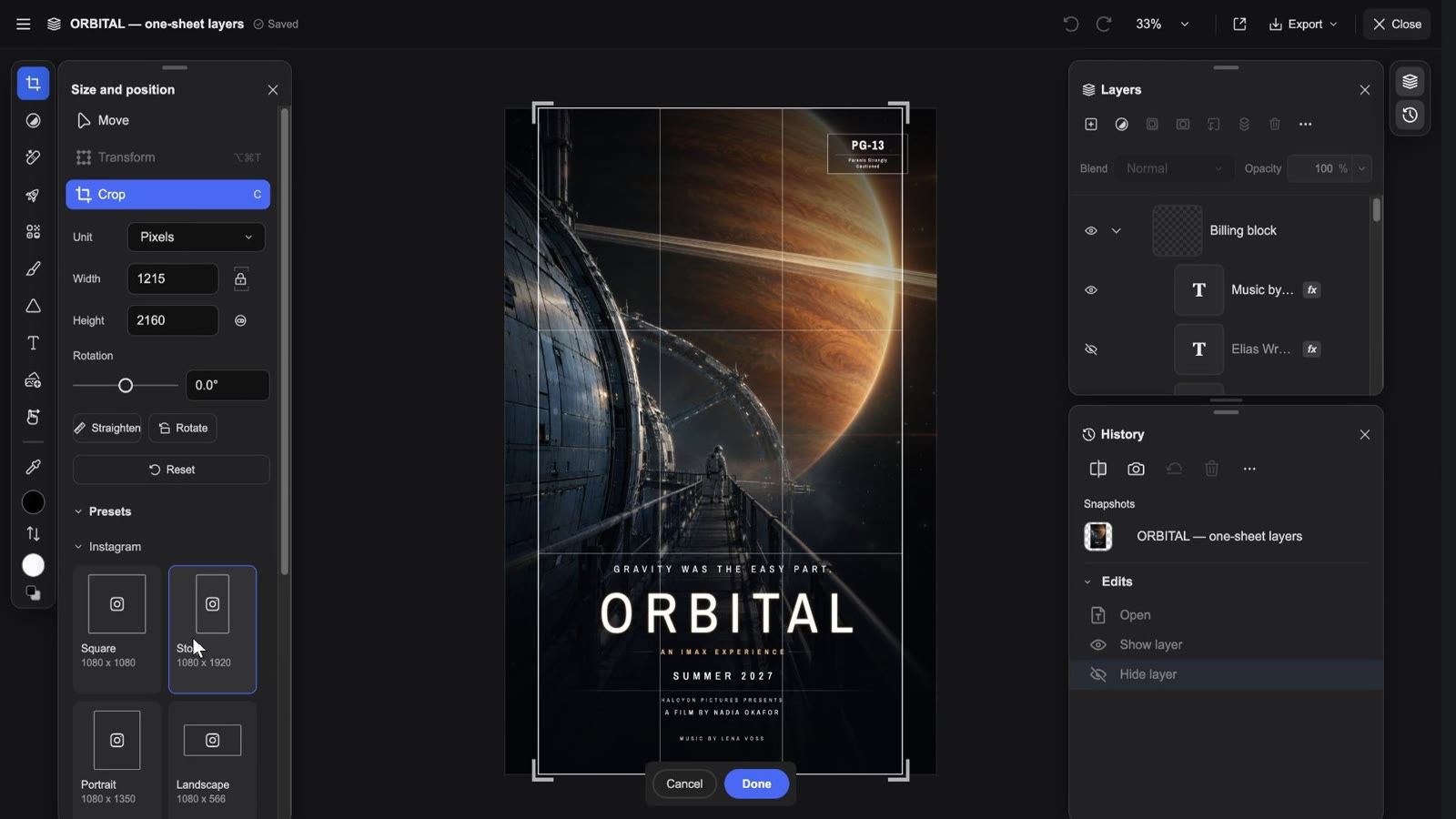Cancel the crop
Screen dimensions: 1456x819
coord(684,784)
